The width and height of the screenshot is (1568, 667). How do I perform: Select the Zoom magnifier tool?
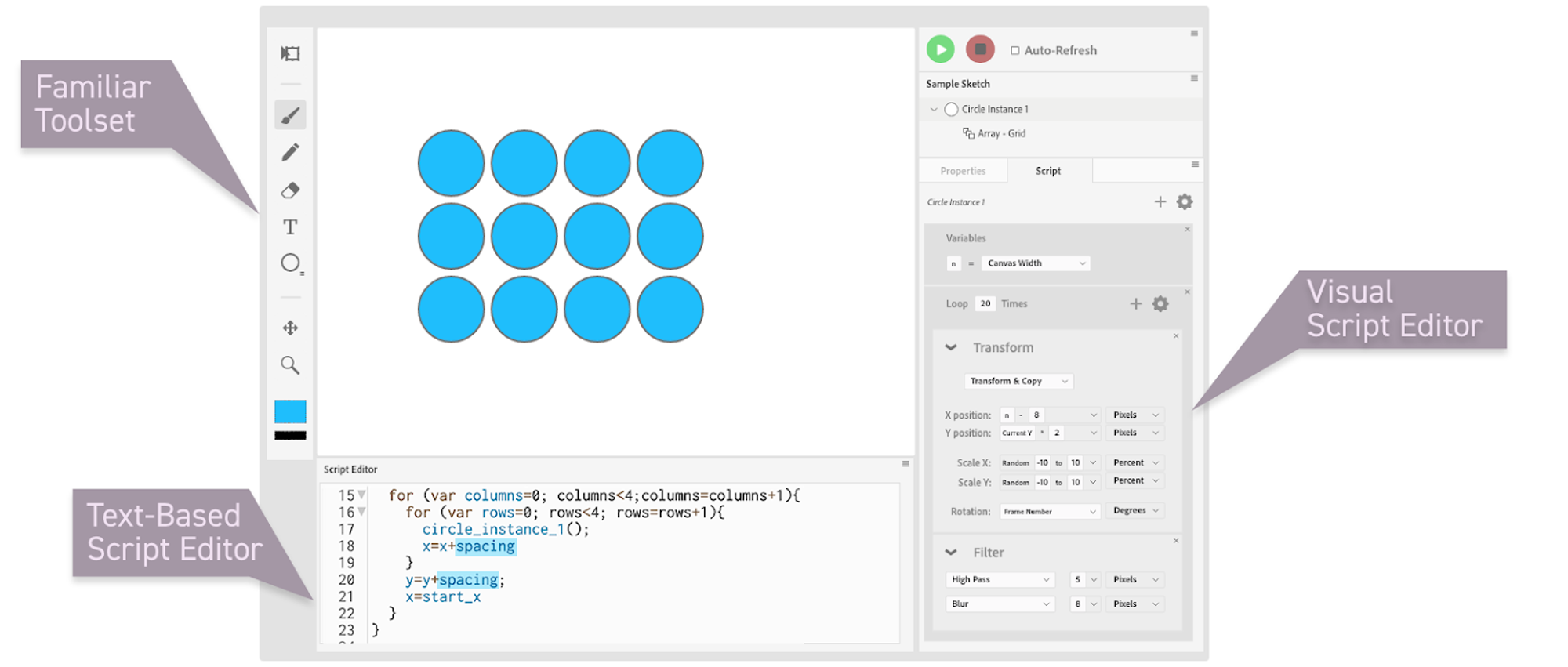(290, 364)
